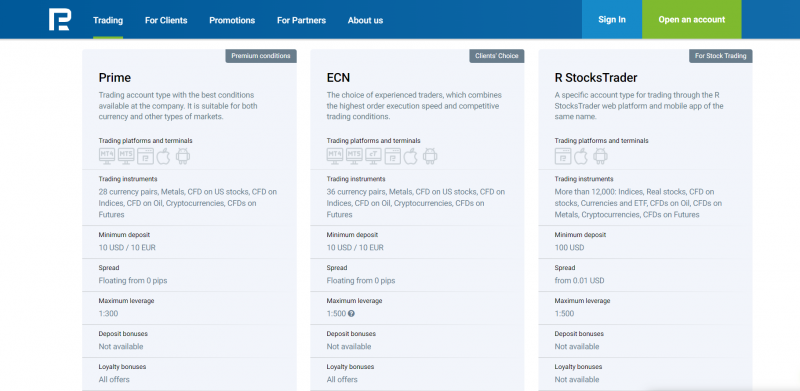
Task: Click Prime's '28 currency pairs' instruments text
Action: [x=188, y=203]
